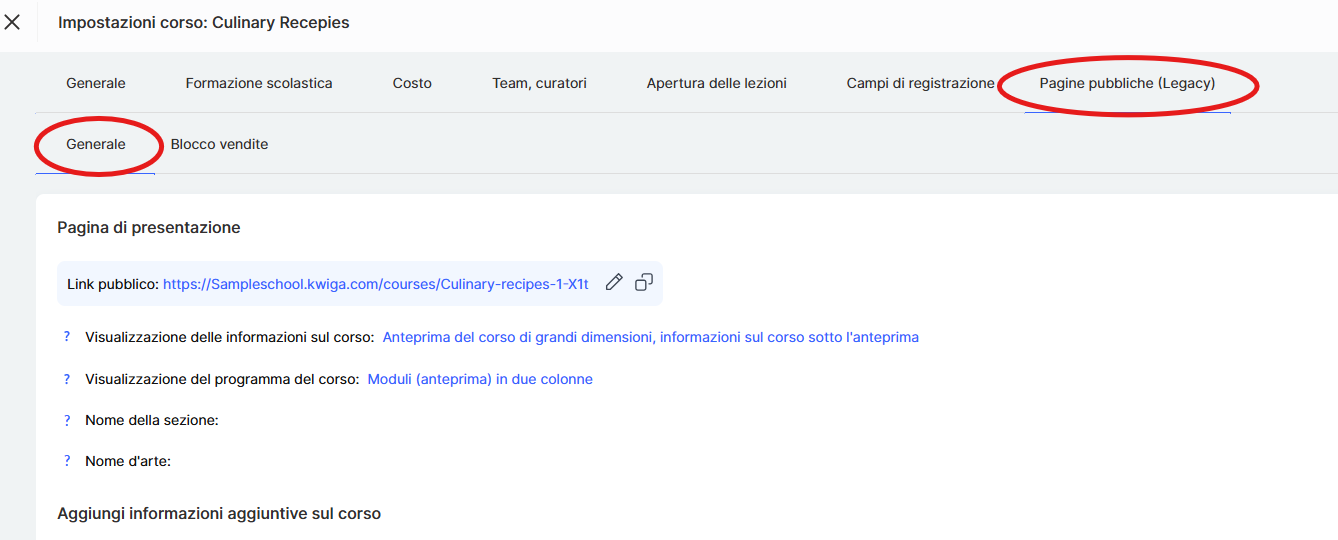Open Campi di registrazione tab
Viewport: 1338px width, 540px height.
point(920,83)
